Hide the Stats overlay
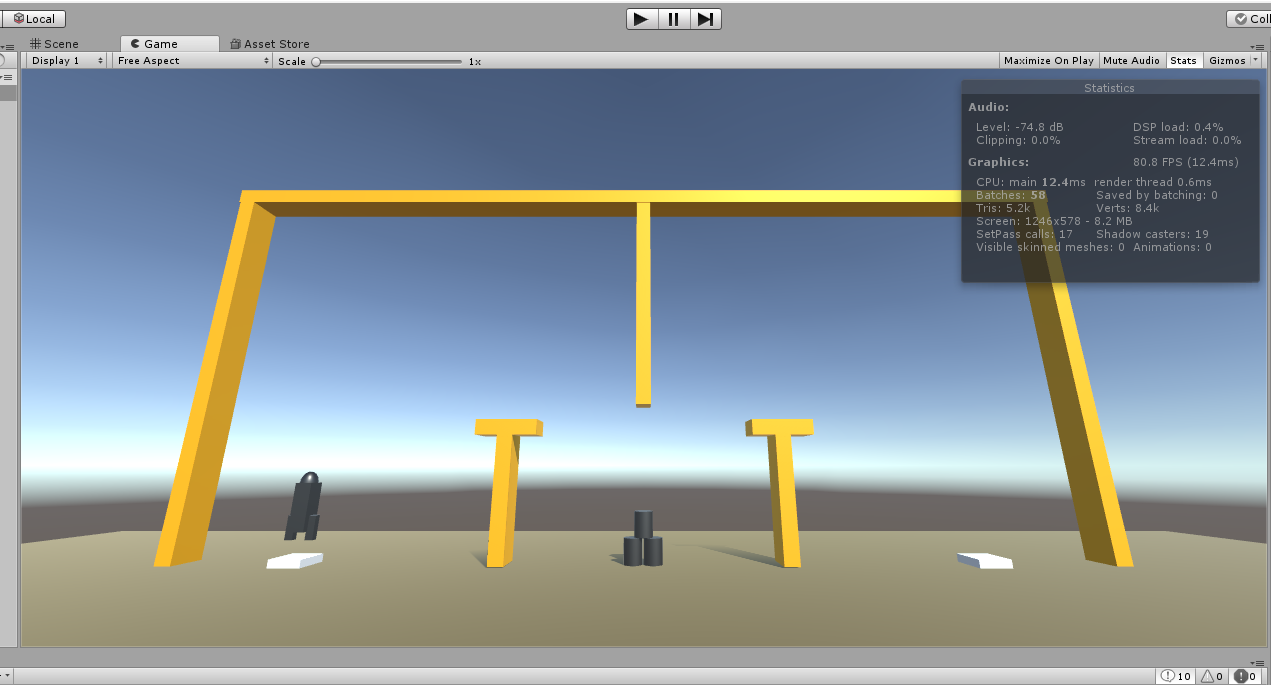The image size is (1271, 685). 1183,61
